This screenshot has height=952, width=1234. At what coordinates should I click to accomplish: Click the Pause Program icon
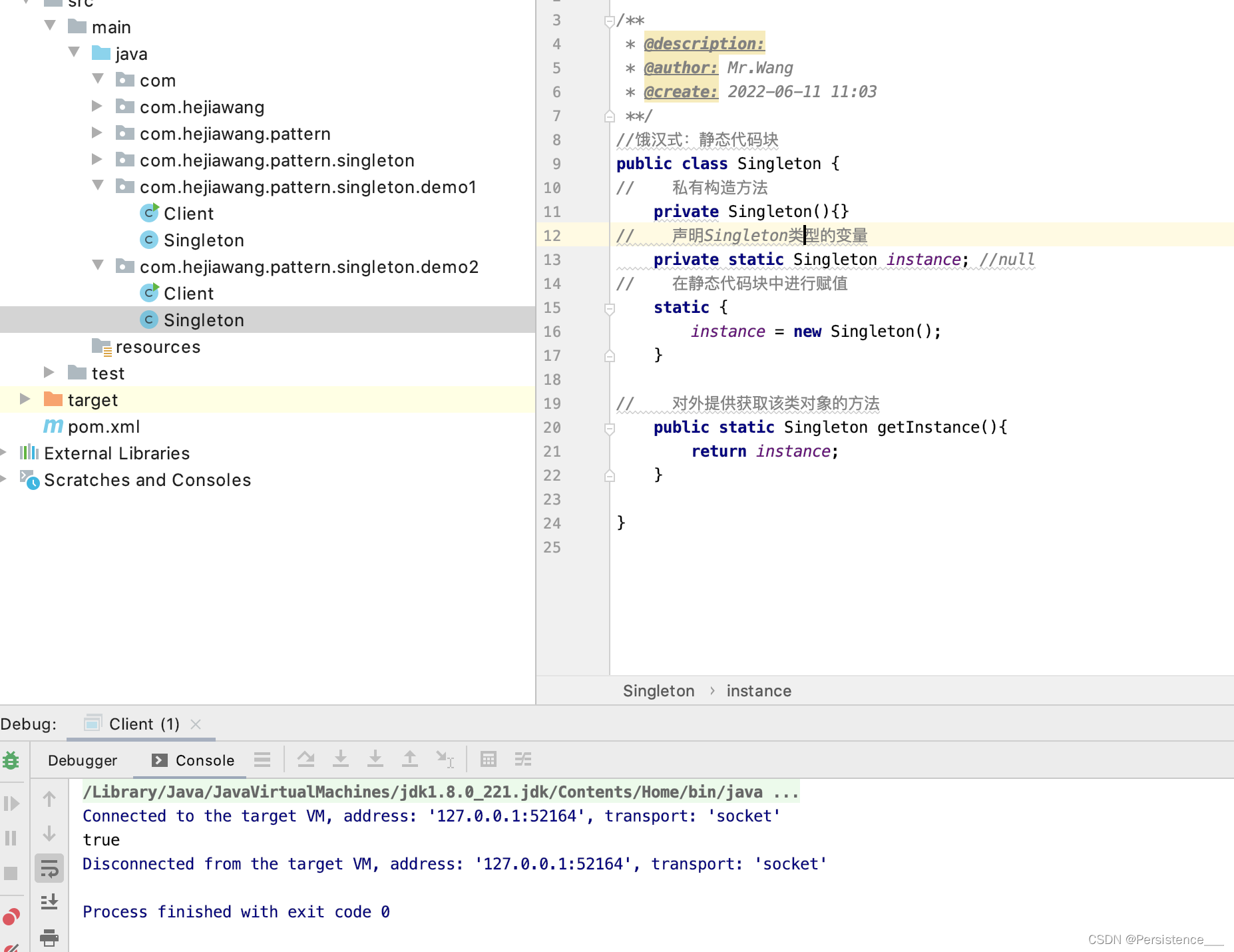[11, 837]
